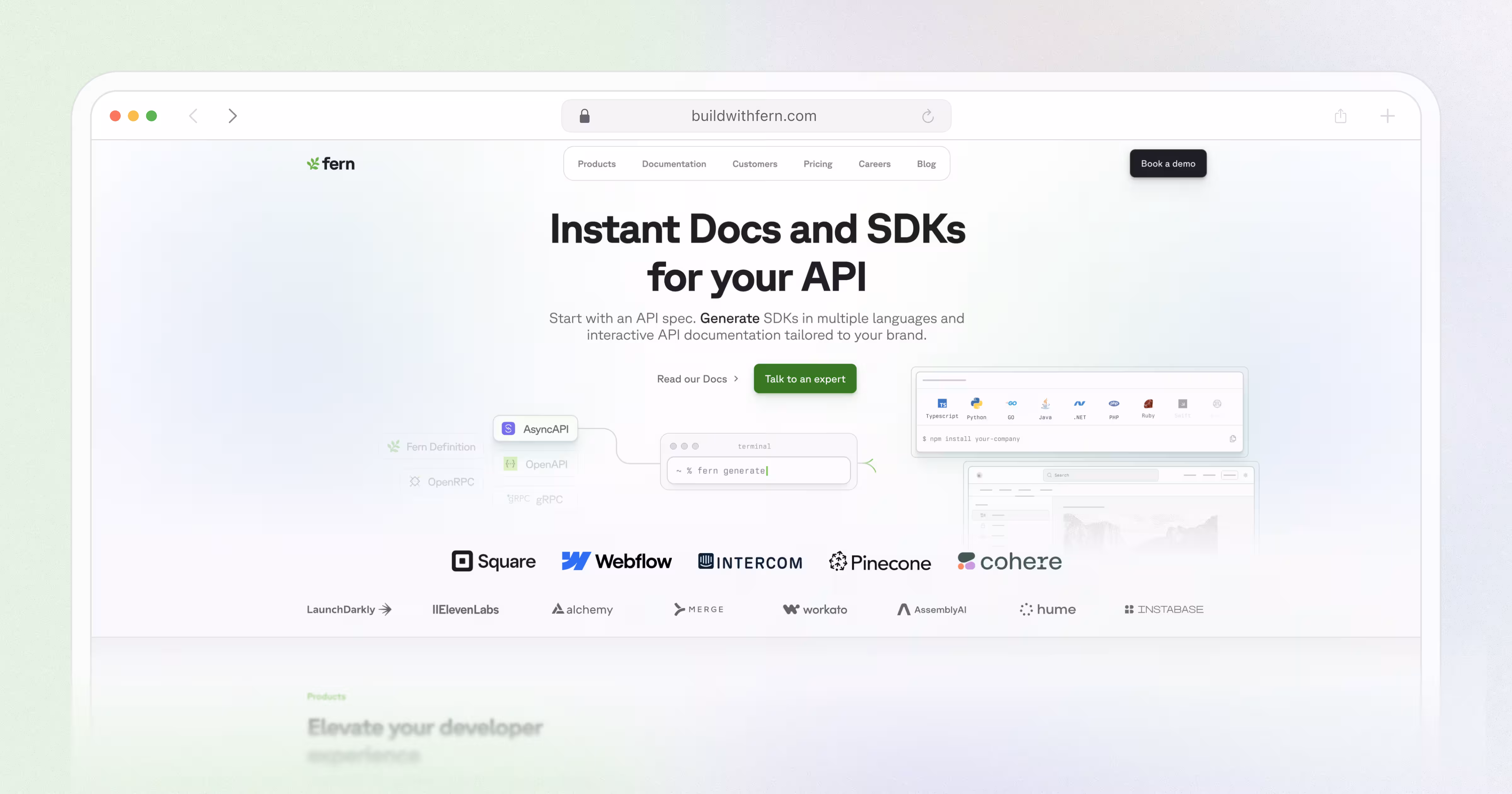Click the browser back arrow

[x=193, y=116]
